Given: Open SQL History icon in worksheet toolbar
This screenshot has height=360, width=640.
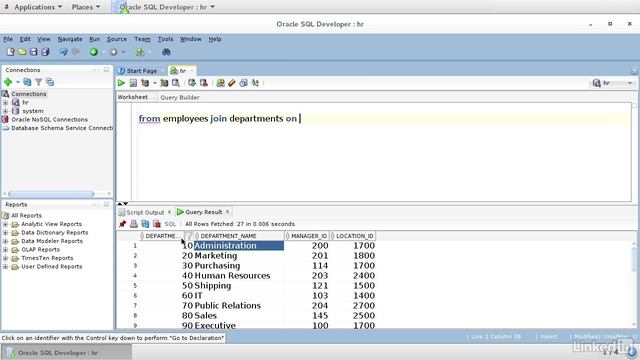Looking at the screenshot, I should (243, 83).
